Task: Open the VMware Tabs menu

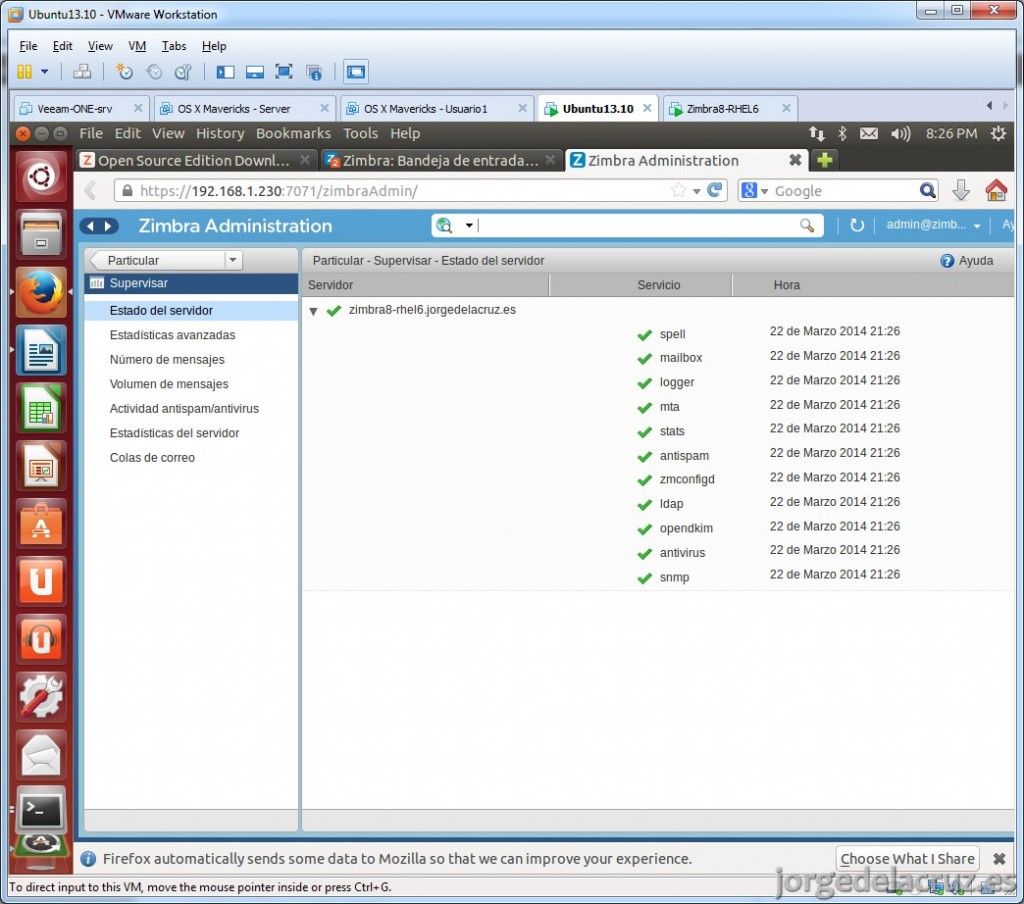Action: tap(174, 46)
